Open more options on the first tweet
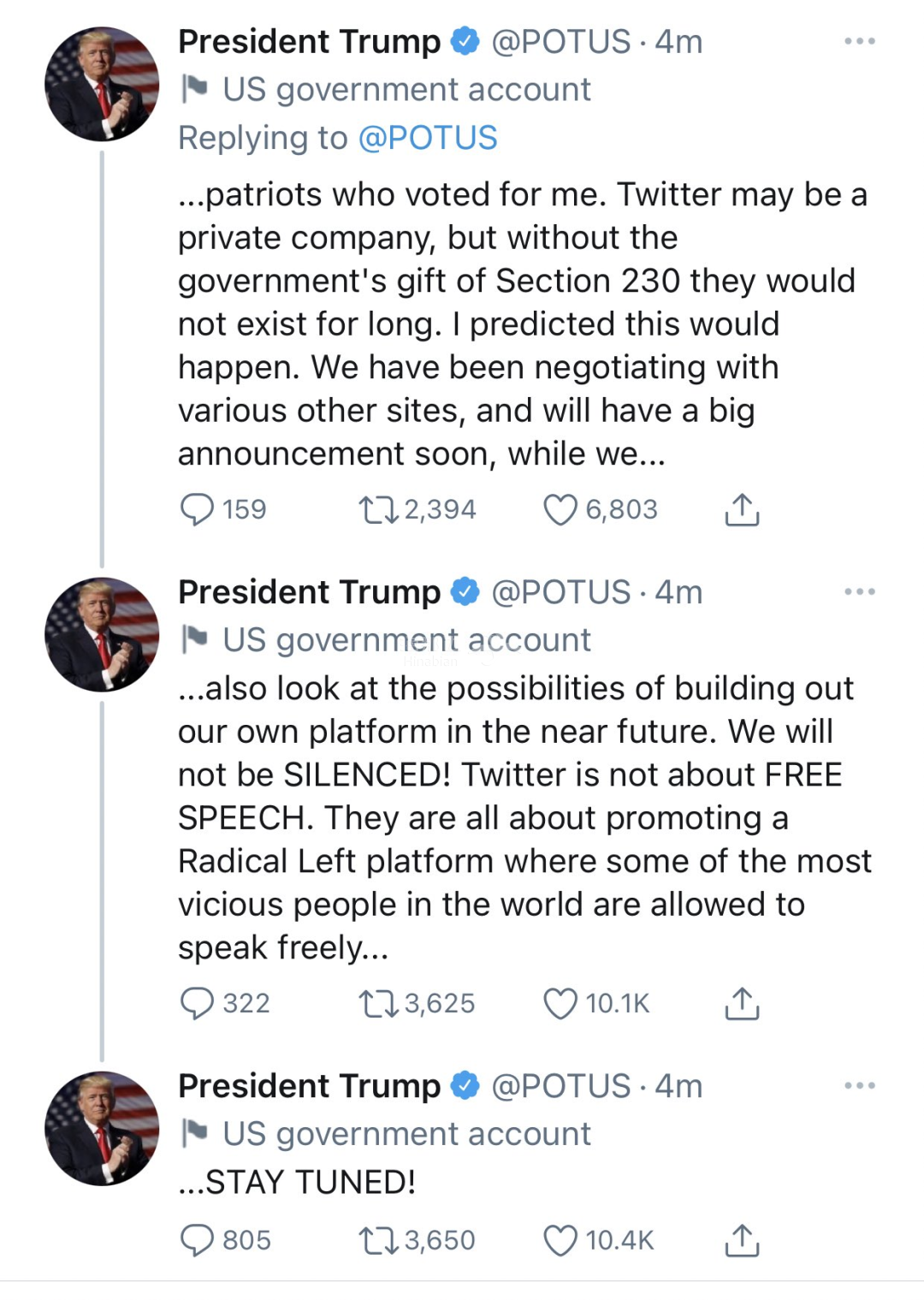 859,41
